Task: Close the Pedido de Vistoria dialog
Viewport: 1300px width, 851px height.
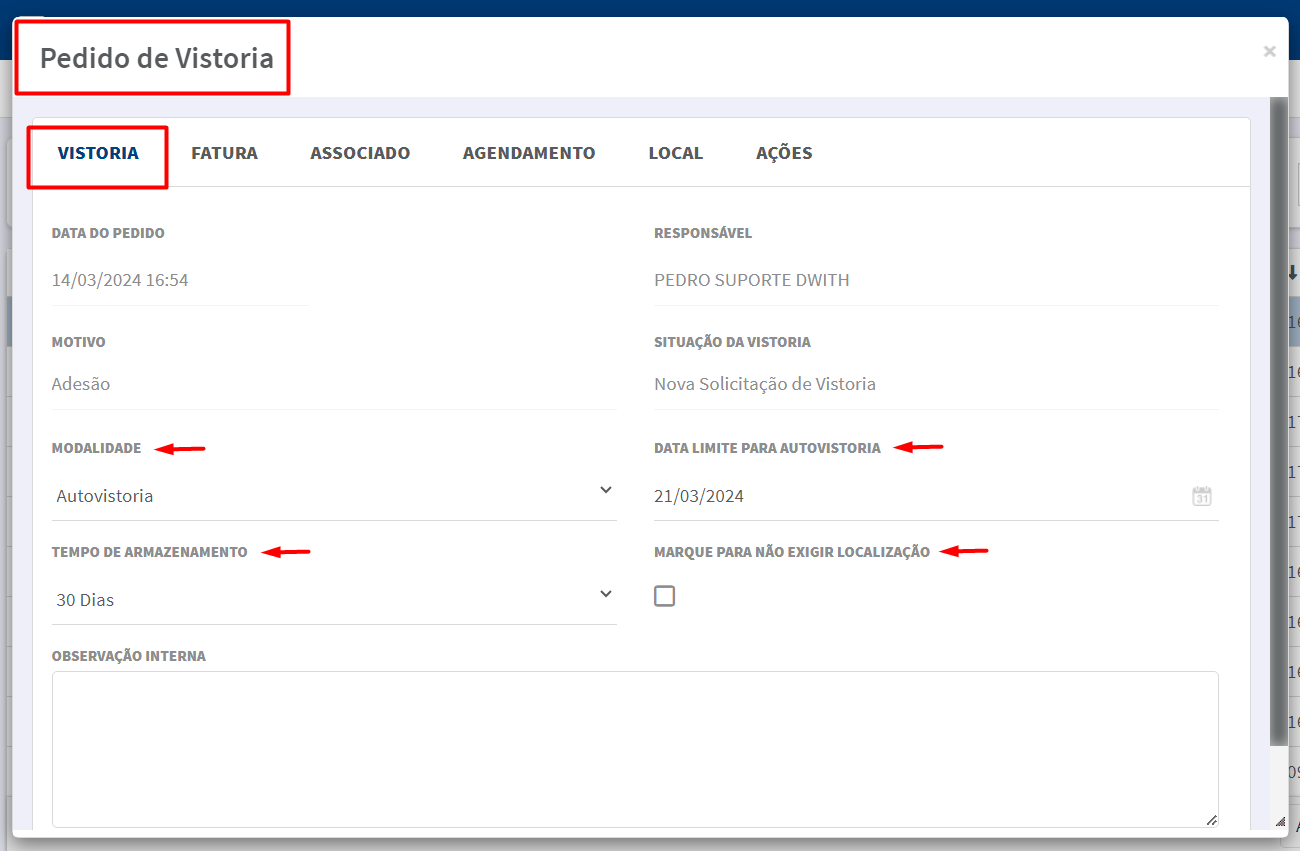Action: [x=1269, y=51]
